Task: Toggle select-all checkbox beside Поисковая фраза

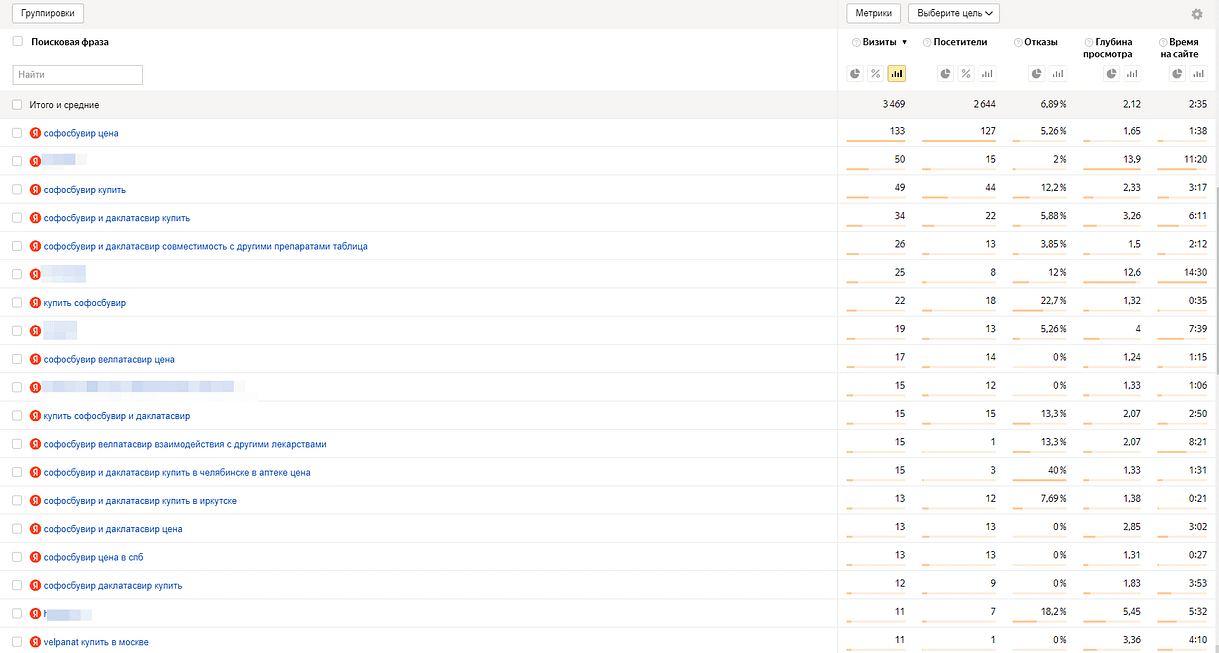Action: pos(17,41)
